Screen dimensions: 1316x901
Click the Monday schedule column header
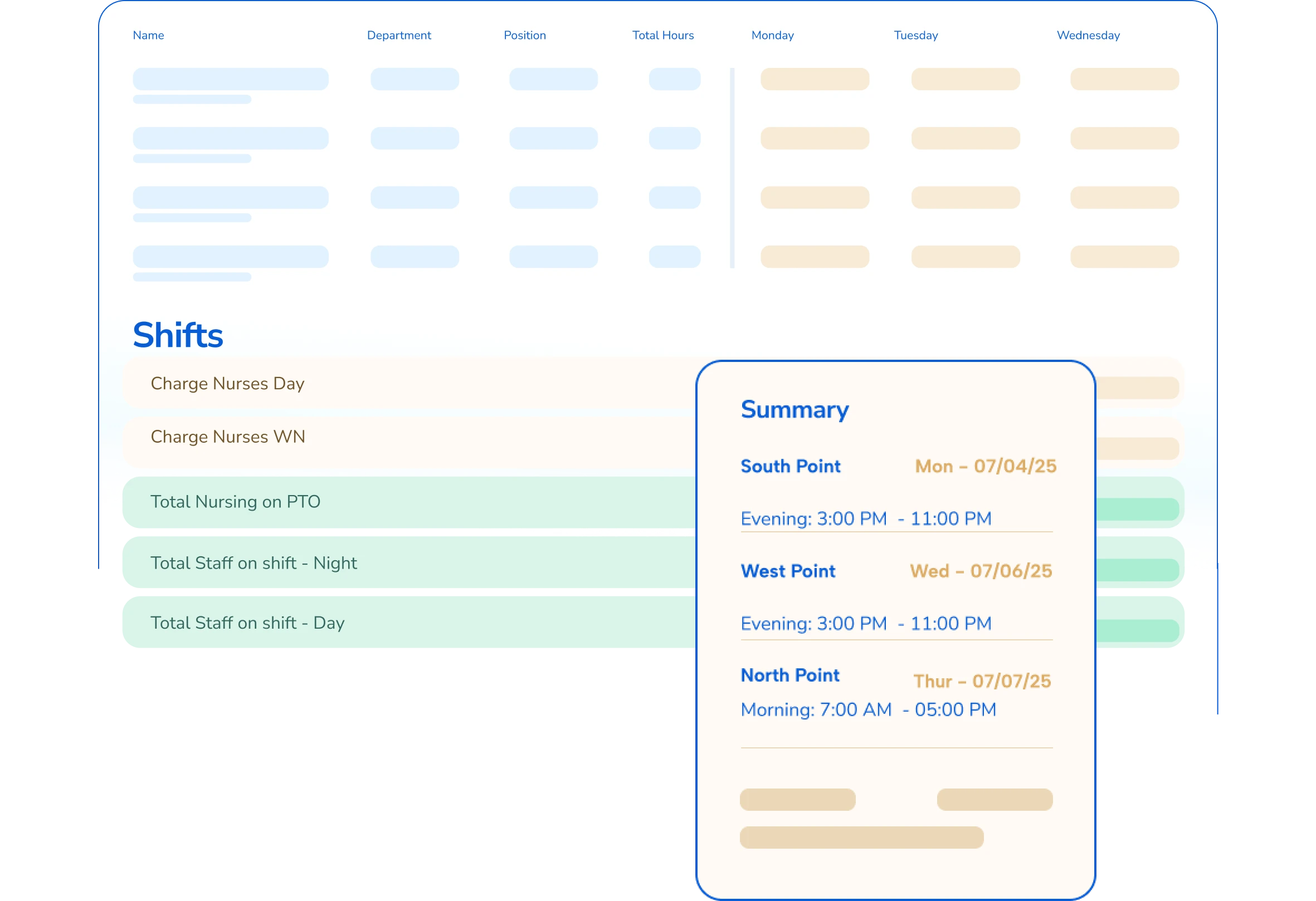click(x=772, y=35)
